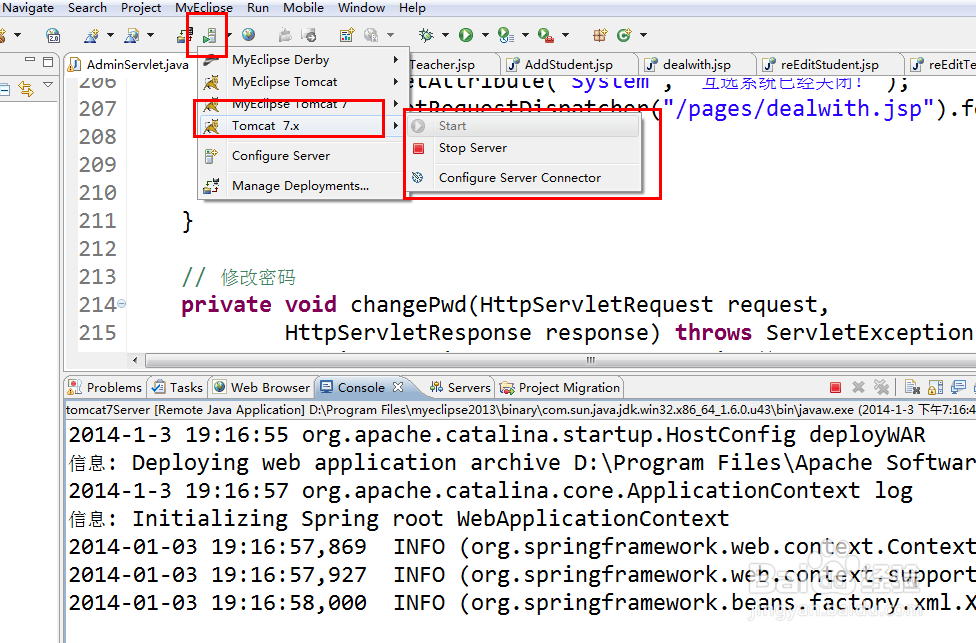976x643 pixels.
Task: Open the Help menu
Action: 412,8
